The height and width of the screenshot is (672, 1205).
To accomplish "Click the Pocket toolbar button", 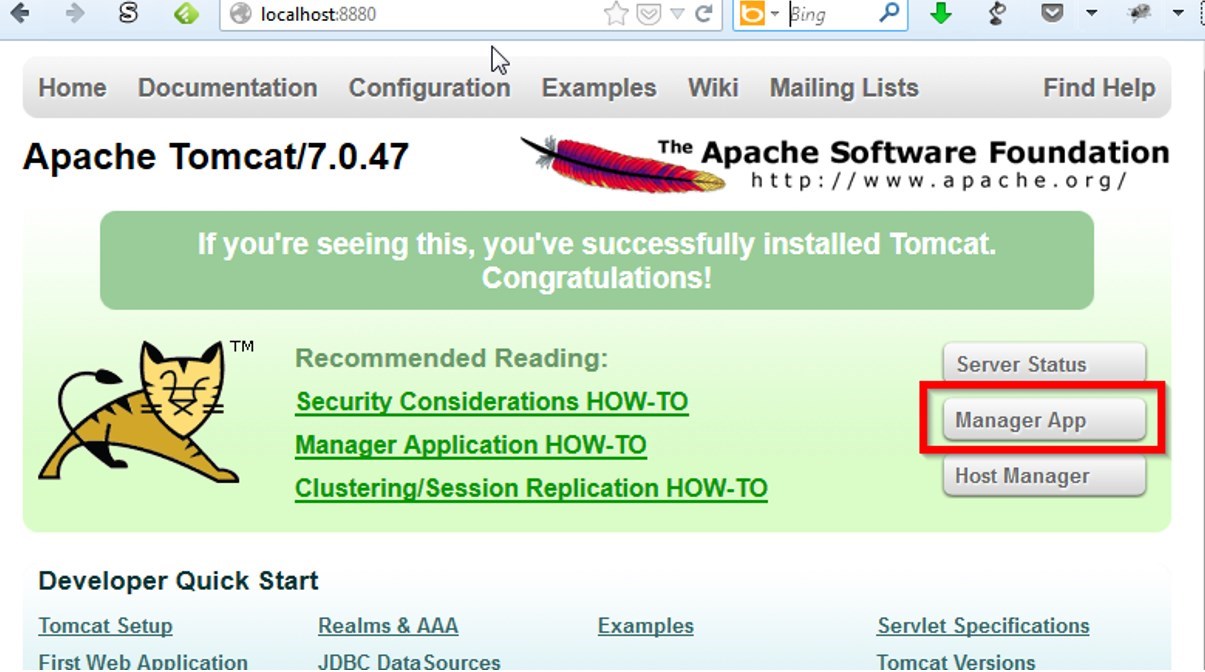I will [x=1052, y=13].
